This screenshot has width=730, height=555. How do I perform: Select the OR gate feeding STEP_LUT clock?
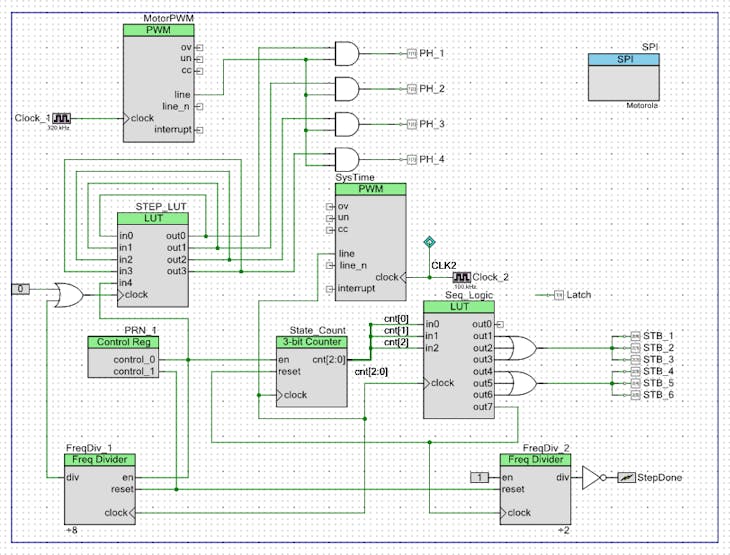coord(68,295)
